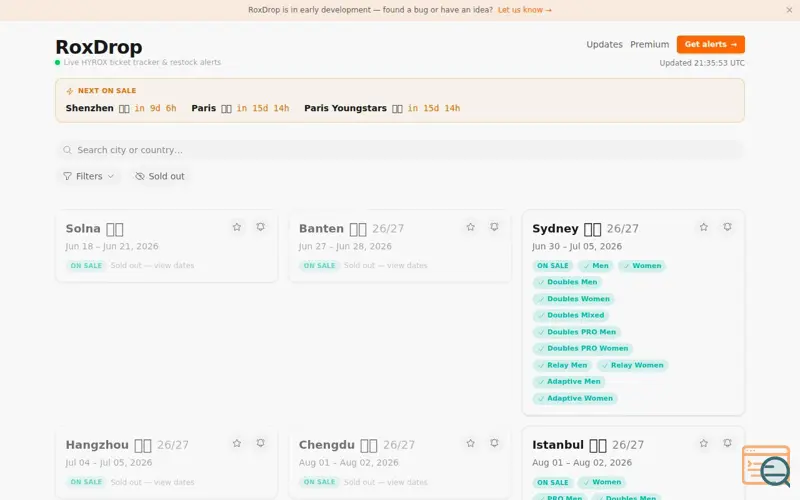
Task: Open the Updates page
Action: click(x=604, y=44)
